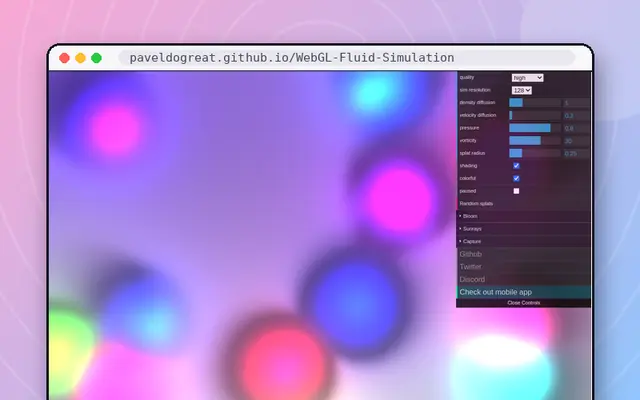Focus the pressure value field showing 0.8
Viewport: 640px width, 400px height.
(x=576, y=128)
